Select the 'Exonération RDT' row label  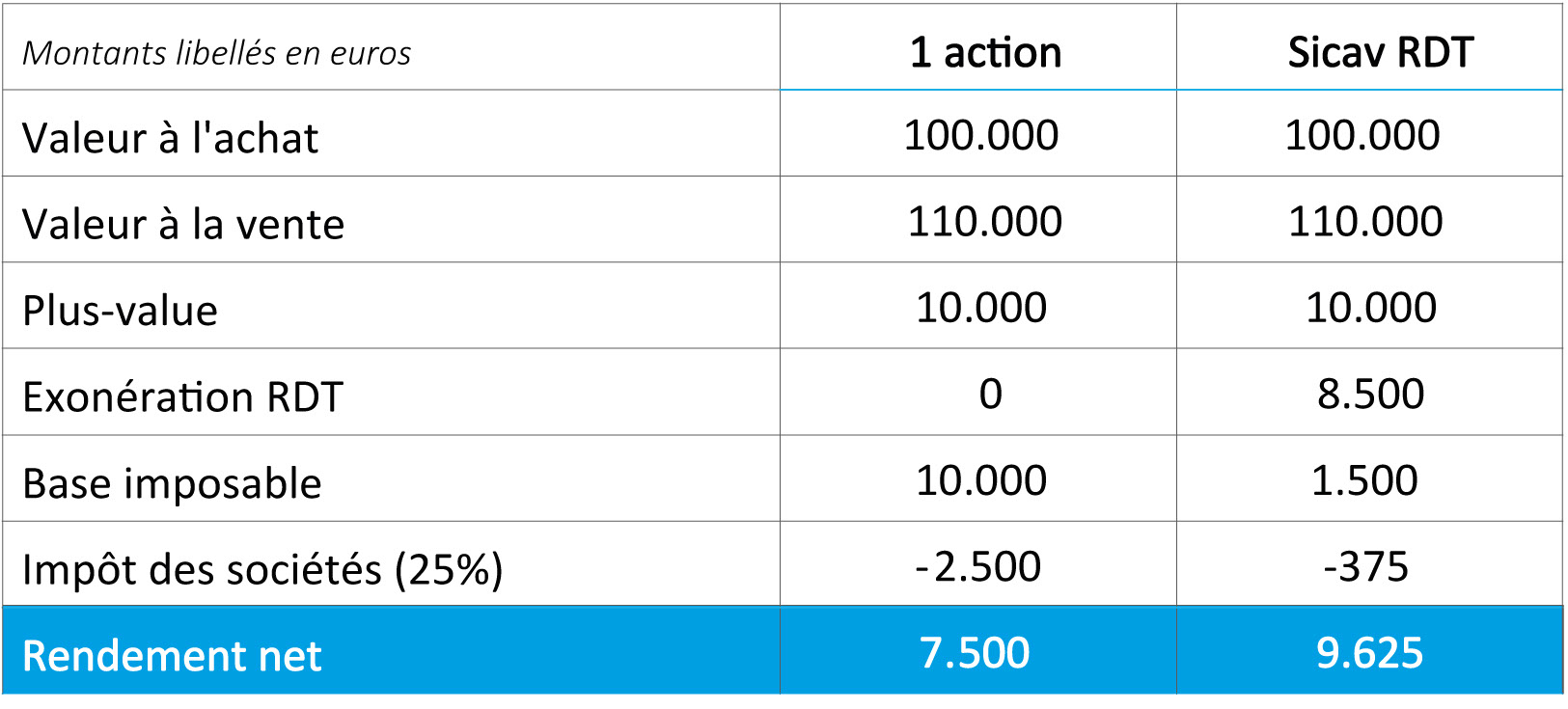pos(182,396)
